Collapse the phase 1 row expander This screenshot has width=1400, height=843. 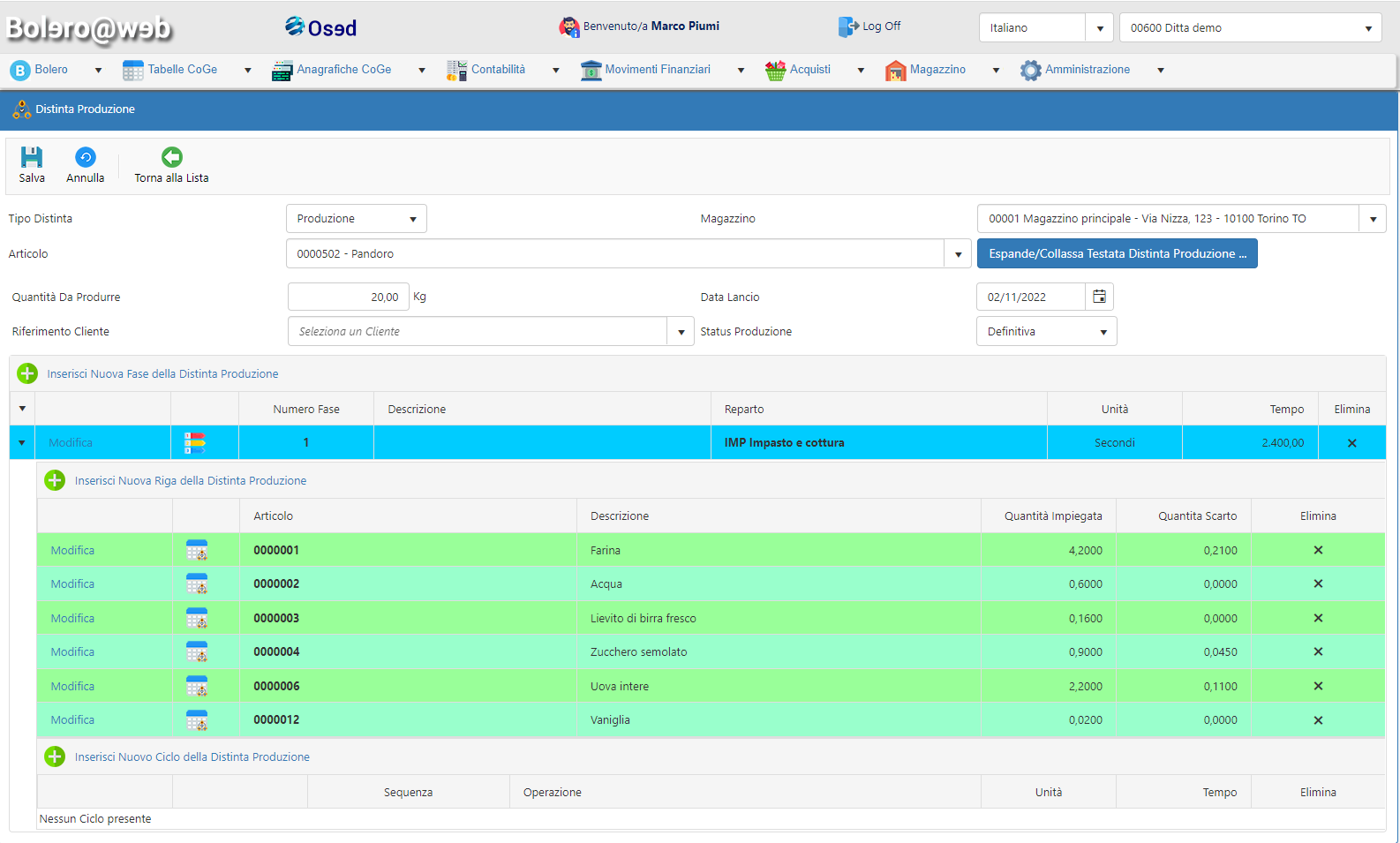[x=22, y=443]
